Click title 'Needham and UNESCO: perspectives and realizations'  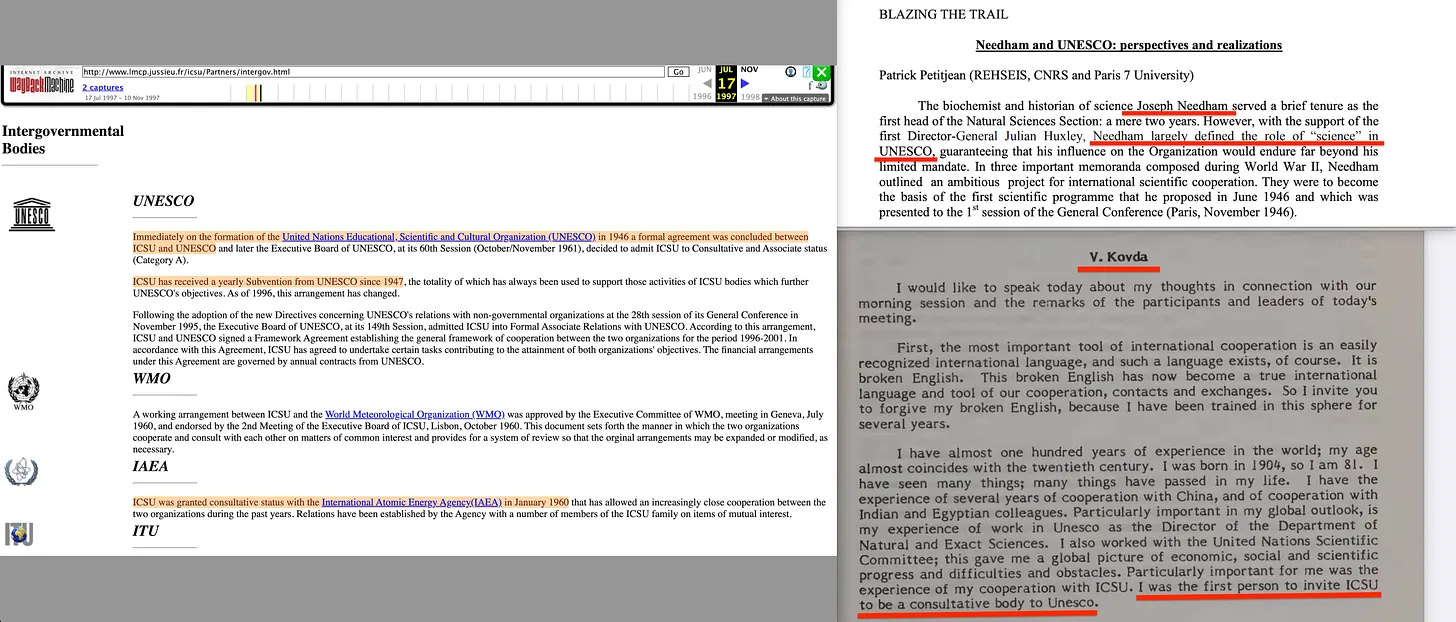coord(1129,45)
